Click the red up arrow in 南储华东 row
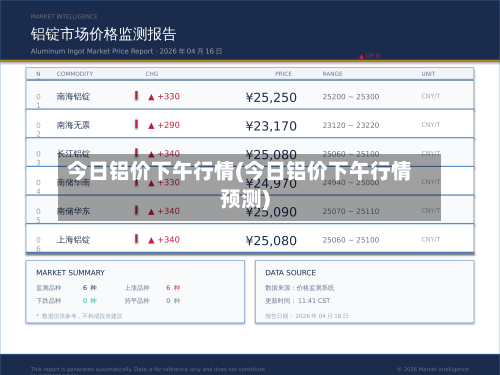The height and width of the screenshot is (375, 500). click(x=151, y=212)
